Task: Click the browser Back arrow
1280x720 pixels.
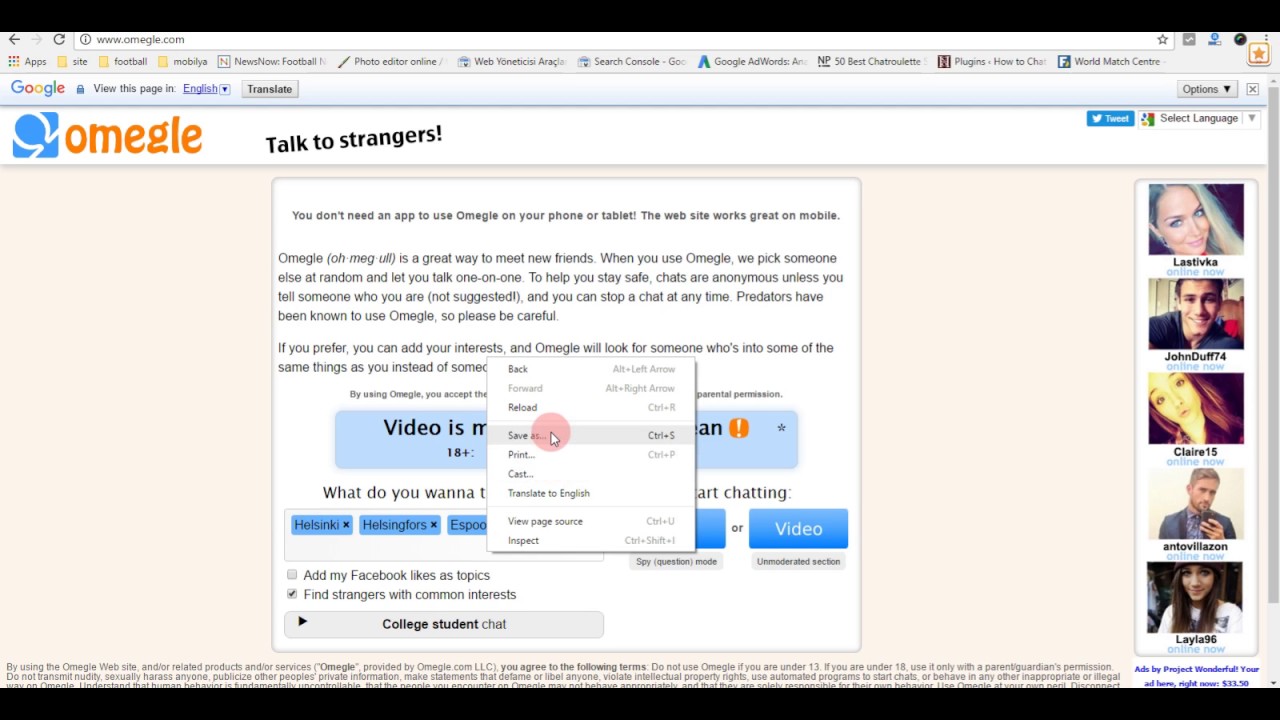Action: click(14, 39)
